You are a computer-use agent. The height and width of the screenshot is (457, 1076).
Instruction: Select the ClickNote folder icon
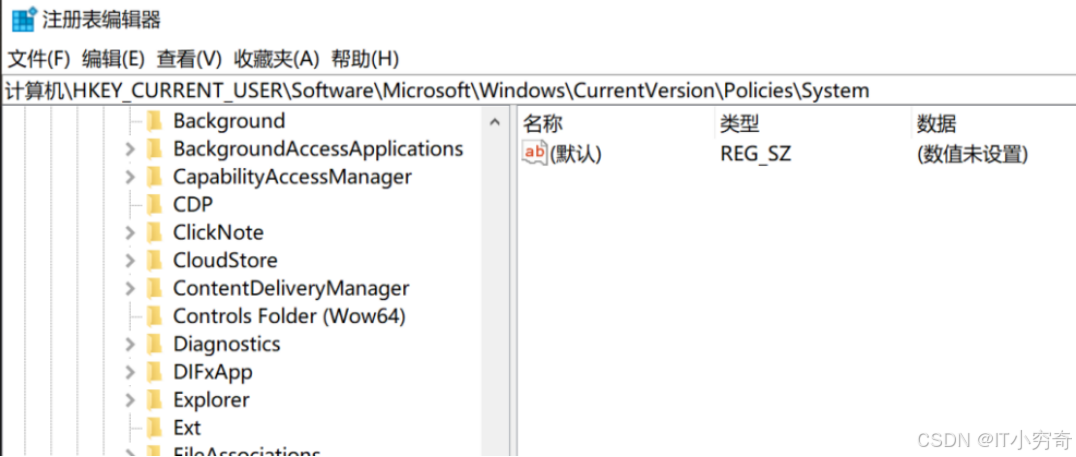point(155,233)
